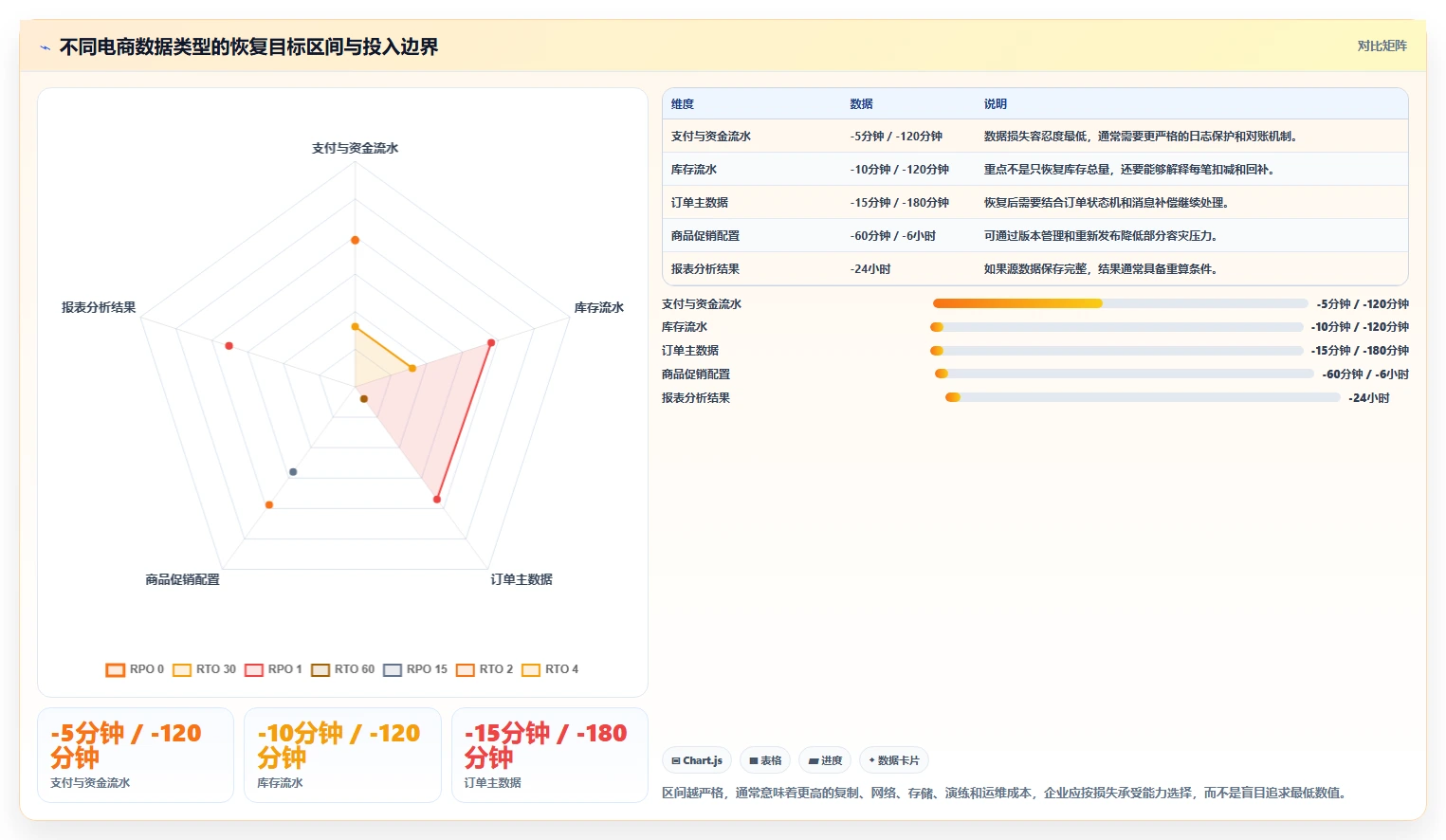Open the -10分钟 / -120分钟 data card
This screenshot has width=1446, height=840.
coord(342,755)
